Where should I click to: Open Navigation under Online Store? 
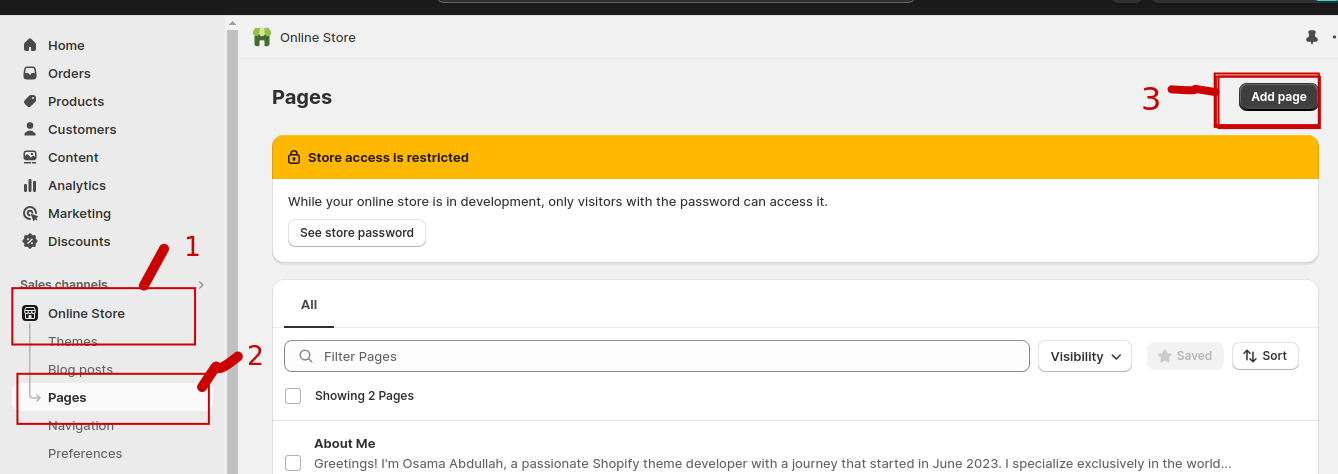click(x=81, y=425)
